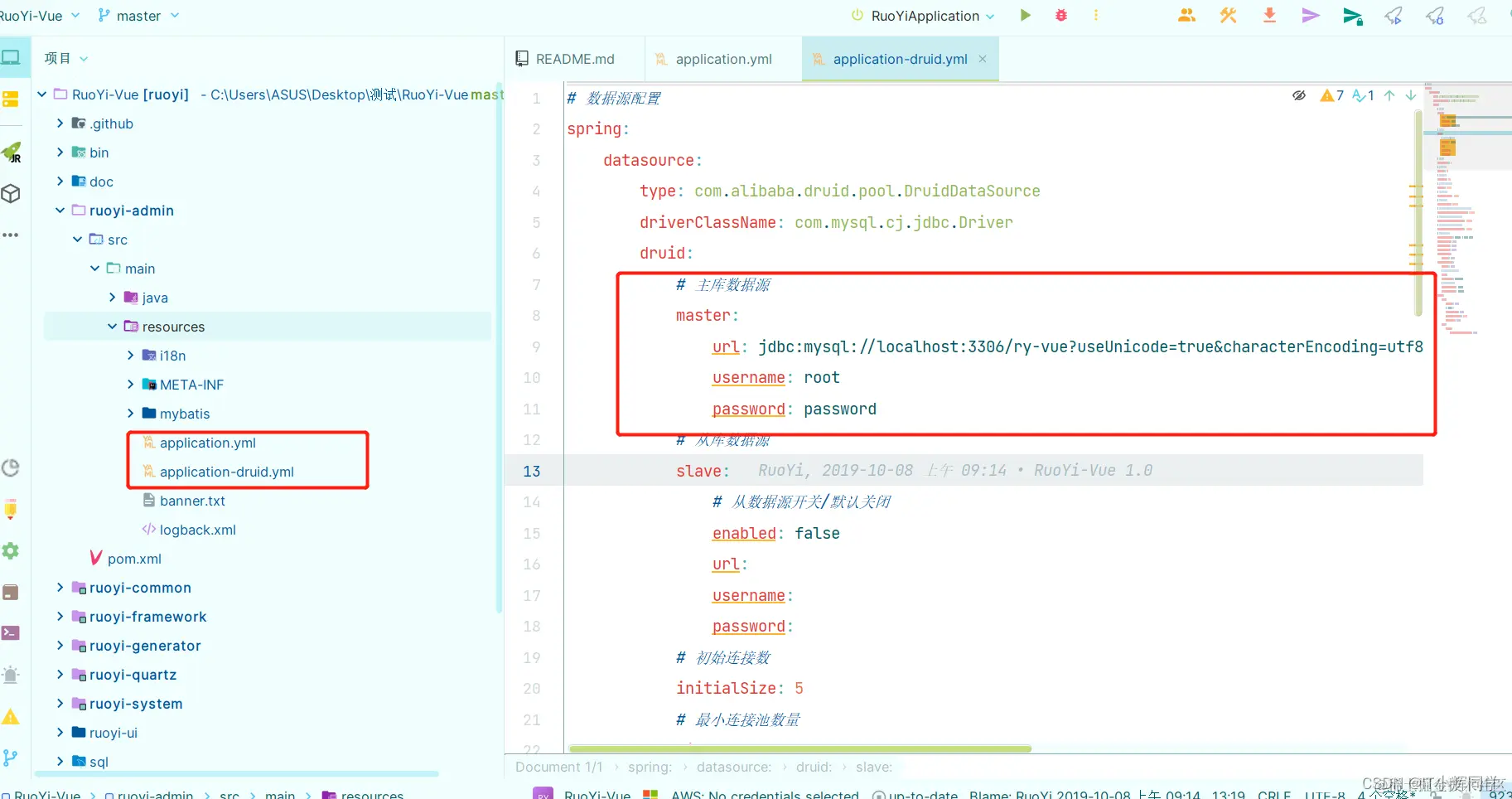
Task: Close the application-druid.yml tab
Action: point(983,59)
